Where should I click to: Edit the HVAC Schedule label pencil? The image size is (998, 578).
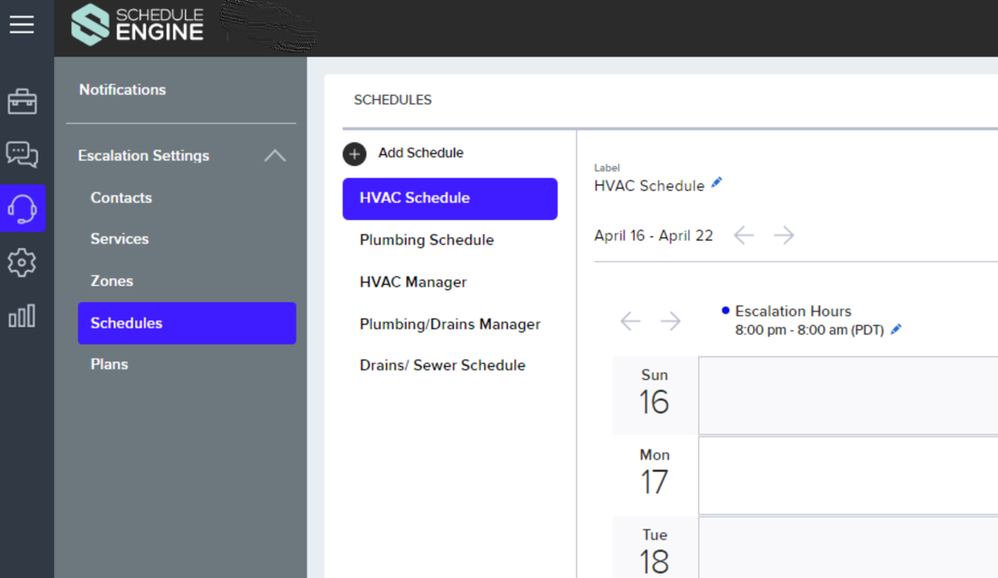pyautogui.click(x=717, y=183)
